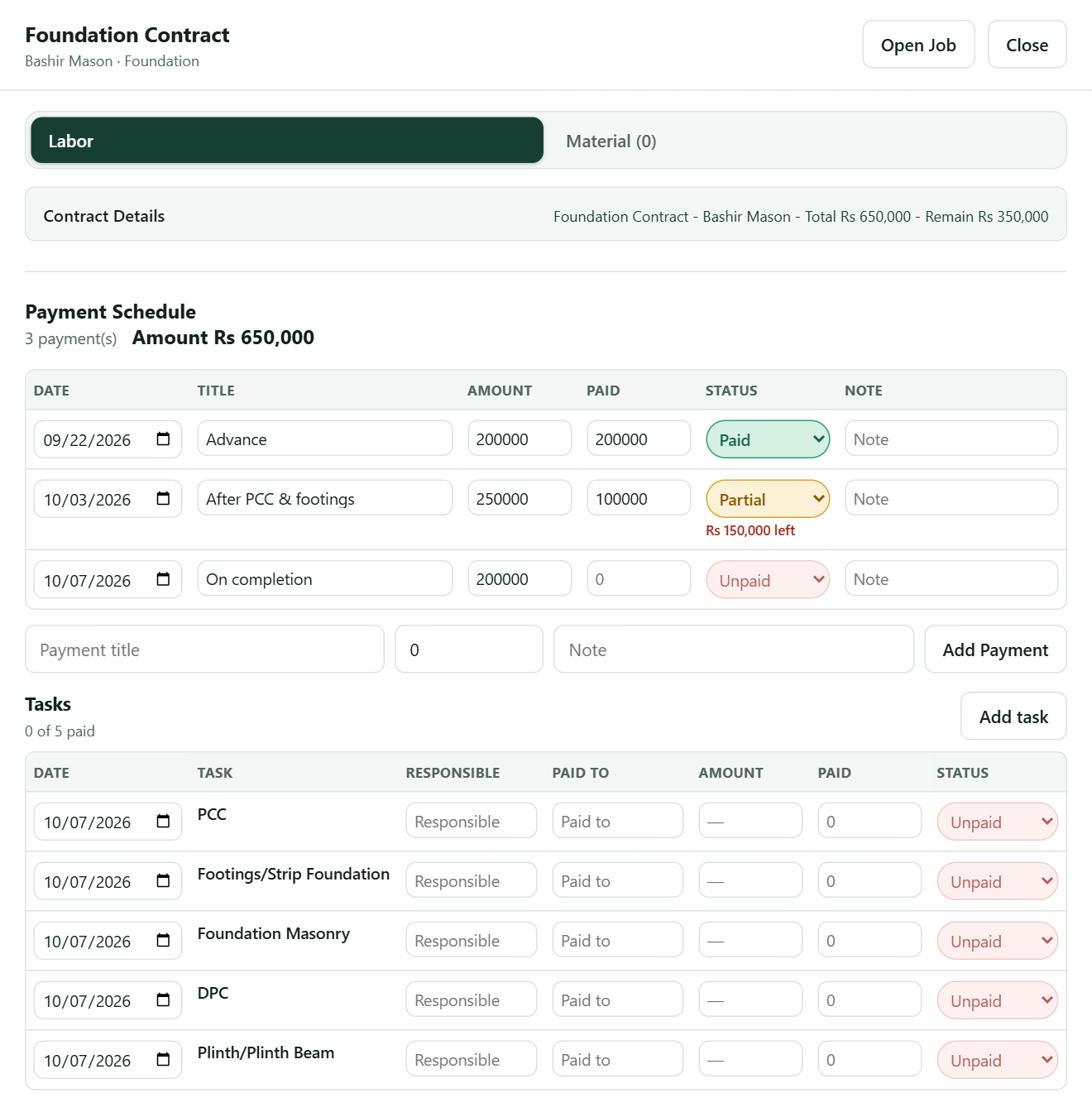
Task: Click the 'Amount Rs 650,000' text
Action: click(x=223, y=338)
